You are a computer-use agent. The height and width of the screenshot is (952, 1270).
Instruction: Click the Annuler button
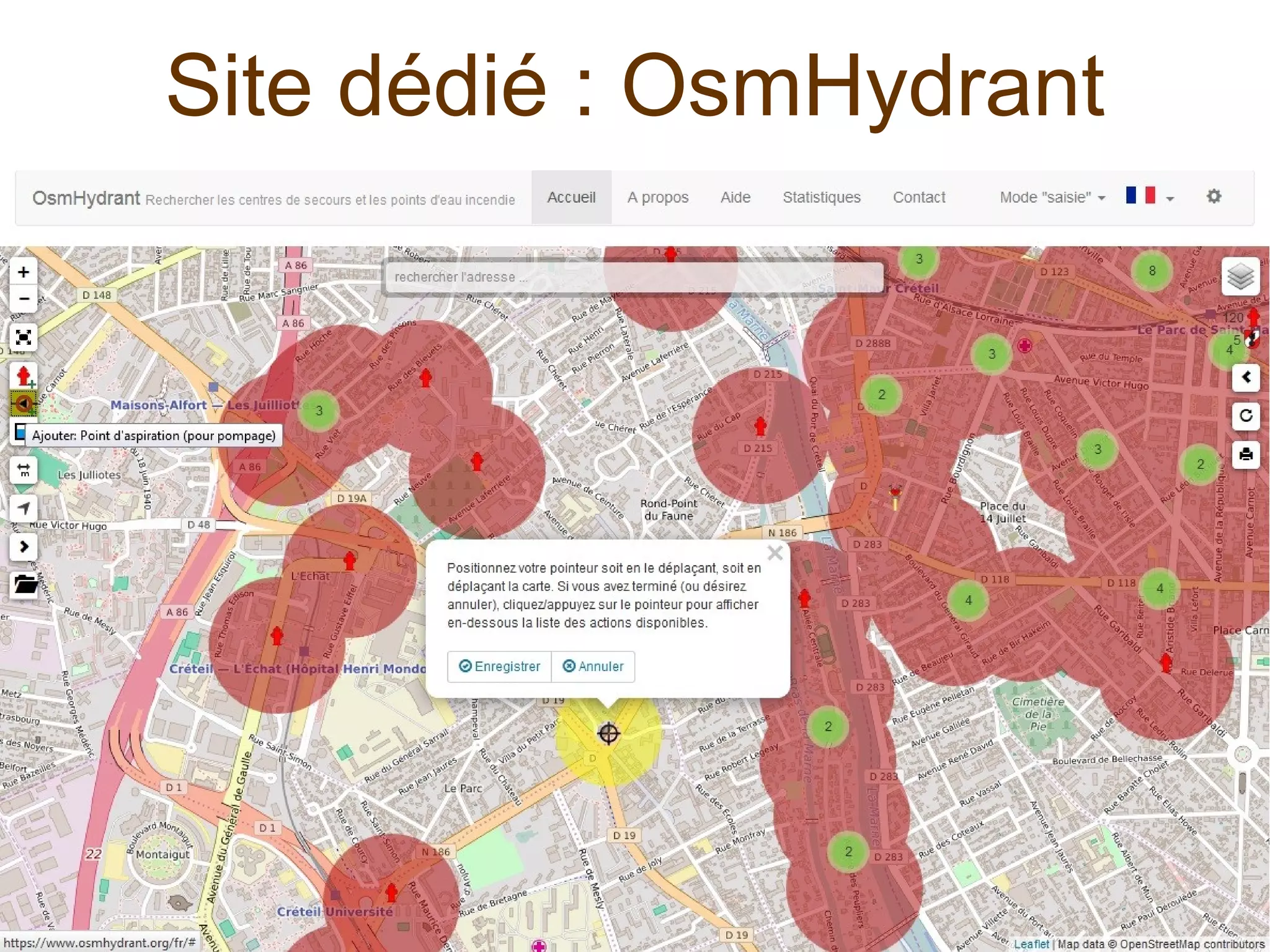click(593, 667)
